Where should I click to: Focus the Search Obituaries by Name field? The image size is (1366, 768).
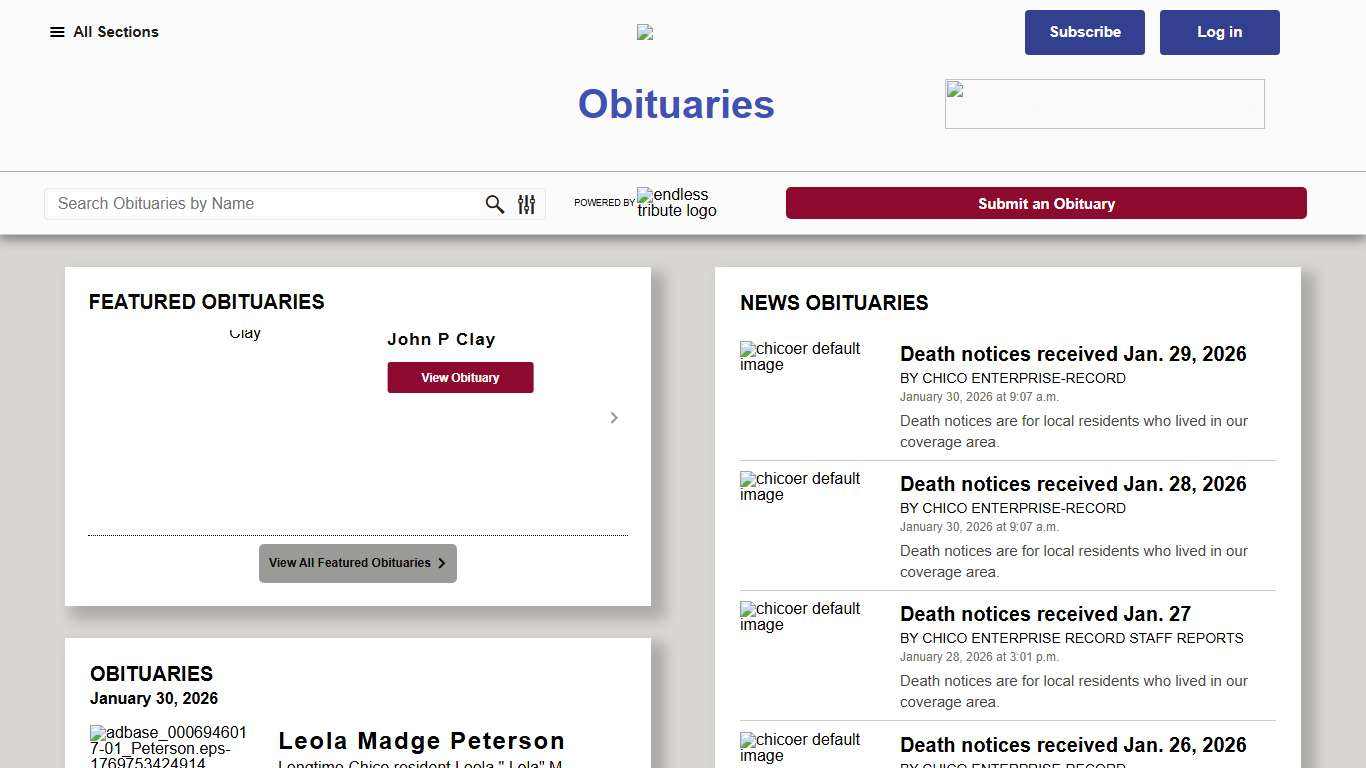(265, 204)
